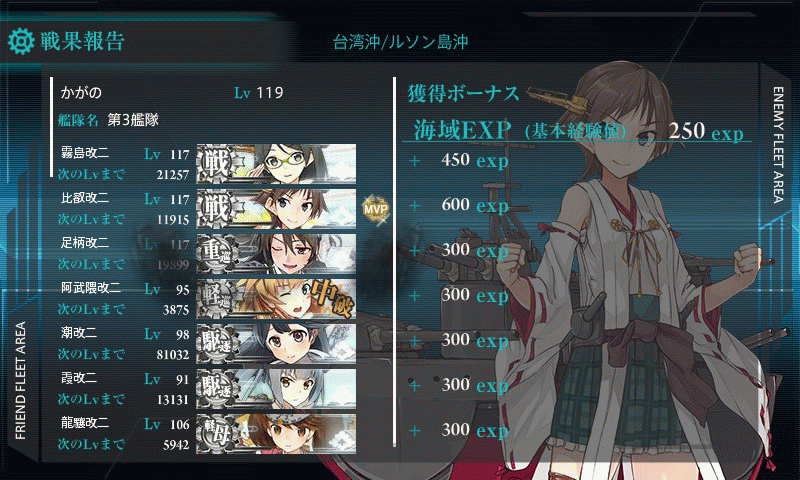Click the 海域EXP base experience heading
The image size is (800, 480).
[x=519, y=131]
